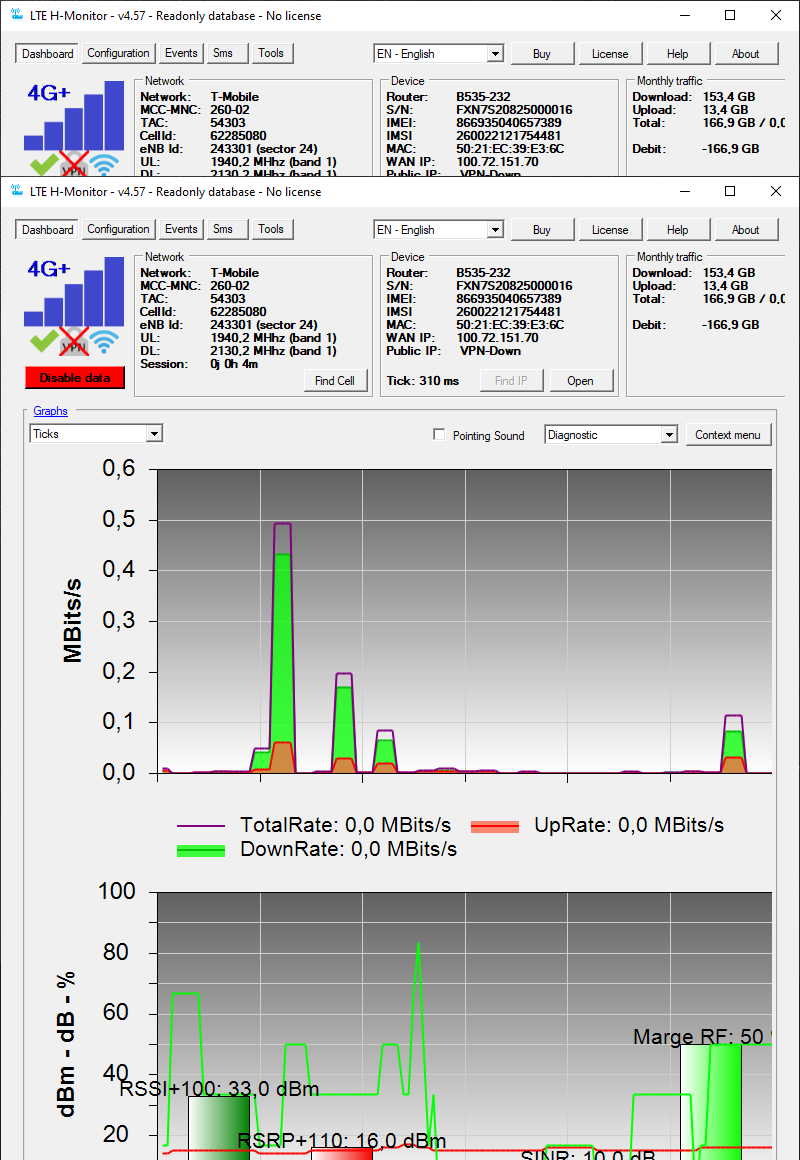The image size is (800, 1160).
Task: Click the purple TotalRate legend line
Action: [x=201, y=826]
